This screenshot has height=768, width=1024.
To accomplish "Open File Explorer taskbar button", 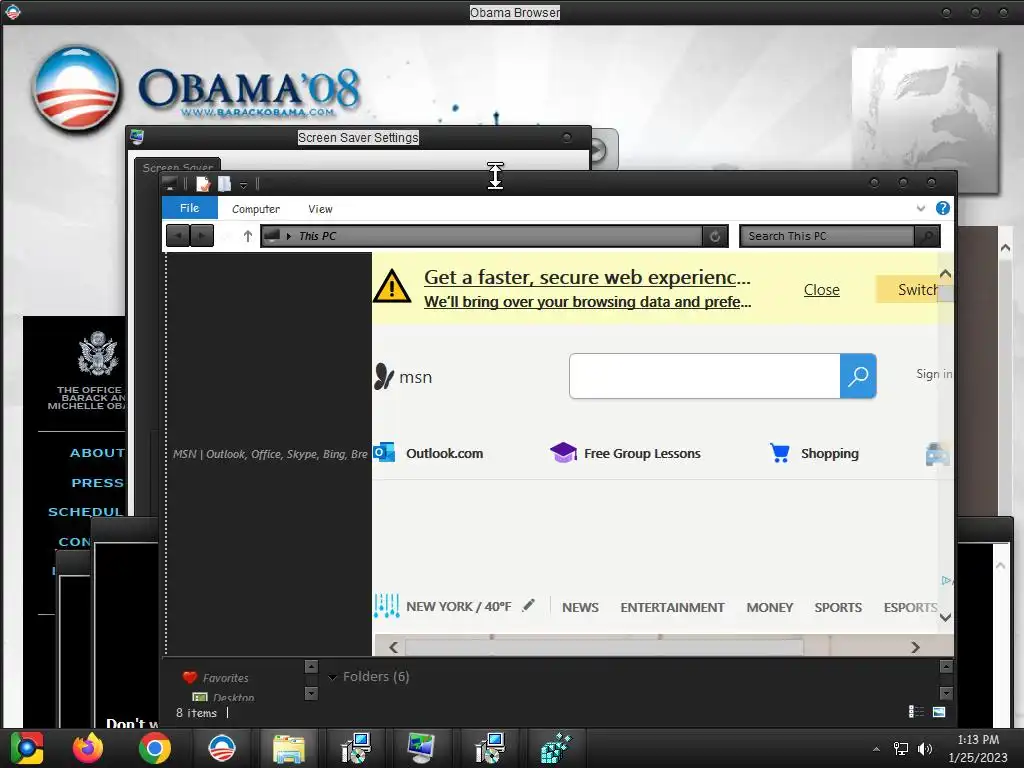I will [289, 748].
